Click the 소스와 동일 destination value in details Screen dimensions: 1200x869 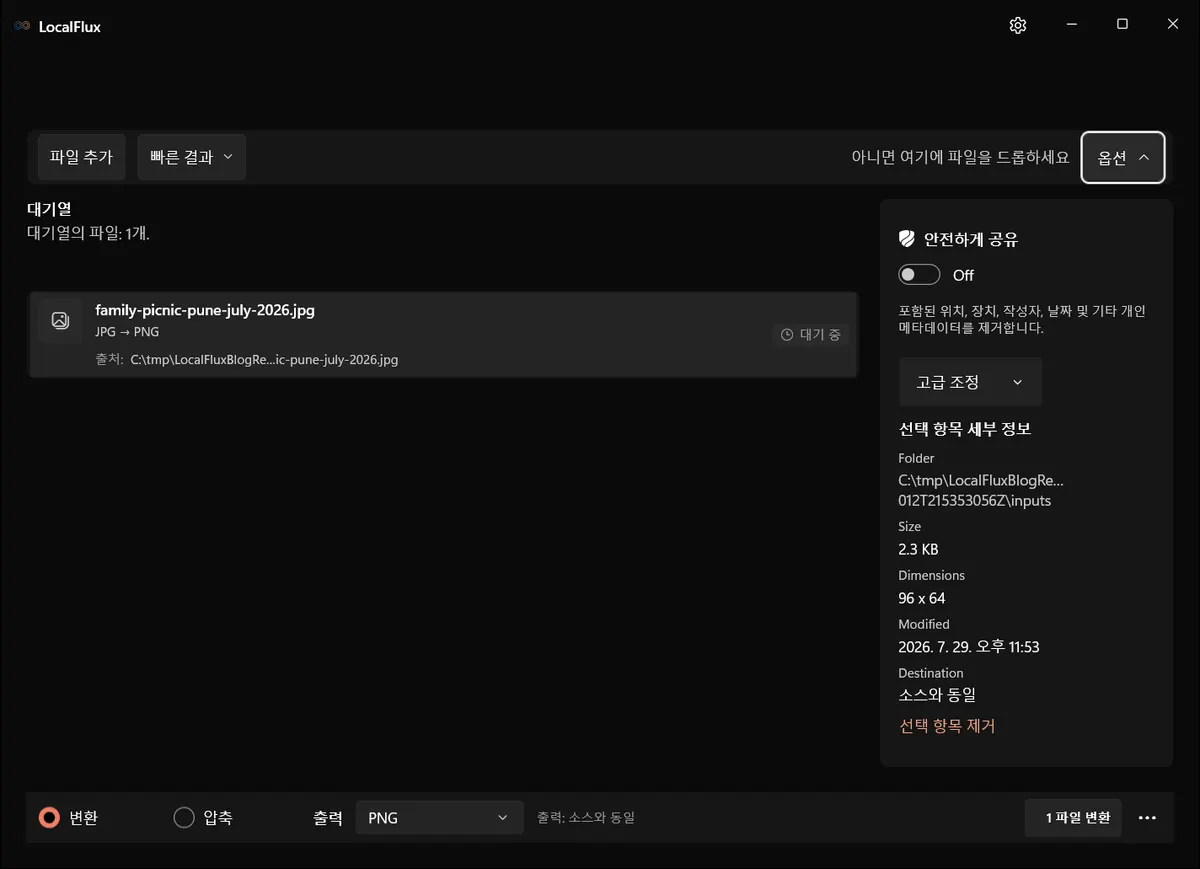(x=937, y=695)
